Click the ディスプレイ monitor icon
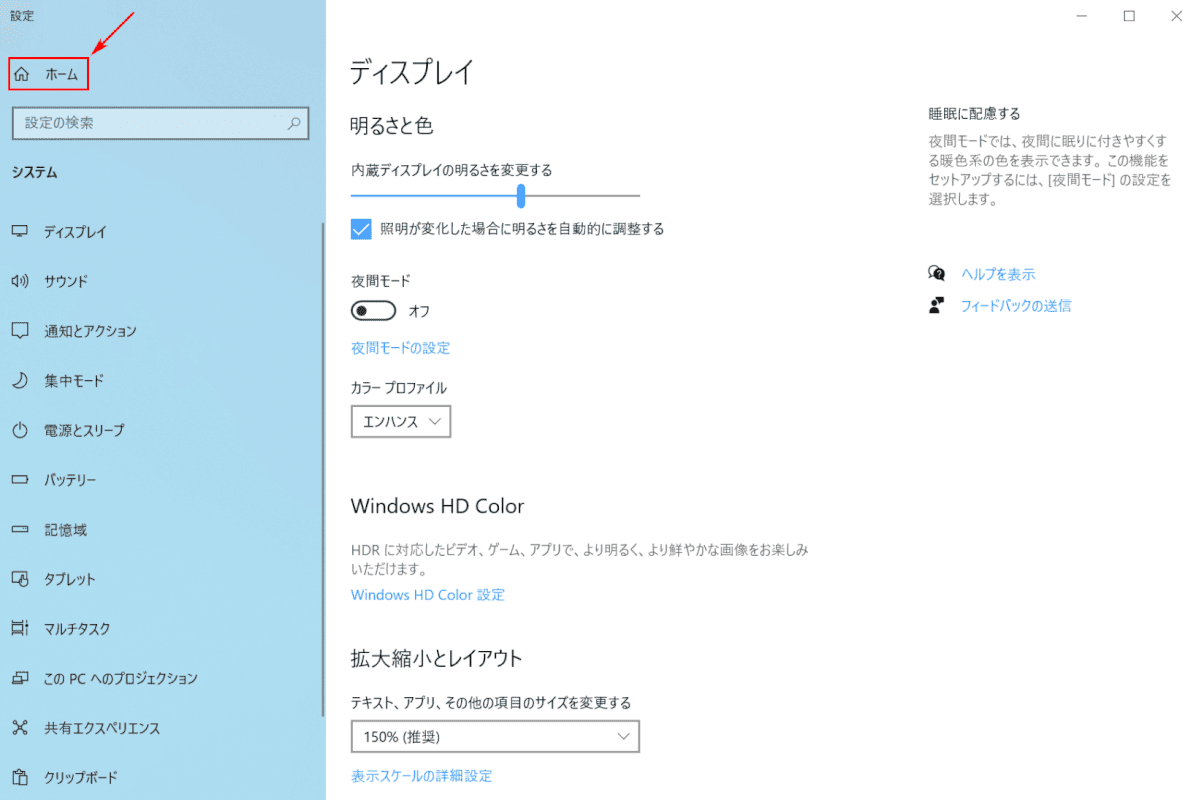Image resolution: width=1196 pixels, height=800 pixels. pyautogui.click(x=21, y=231)
